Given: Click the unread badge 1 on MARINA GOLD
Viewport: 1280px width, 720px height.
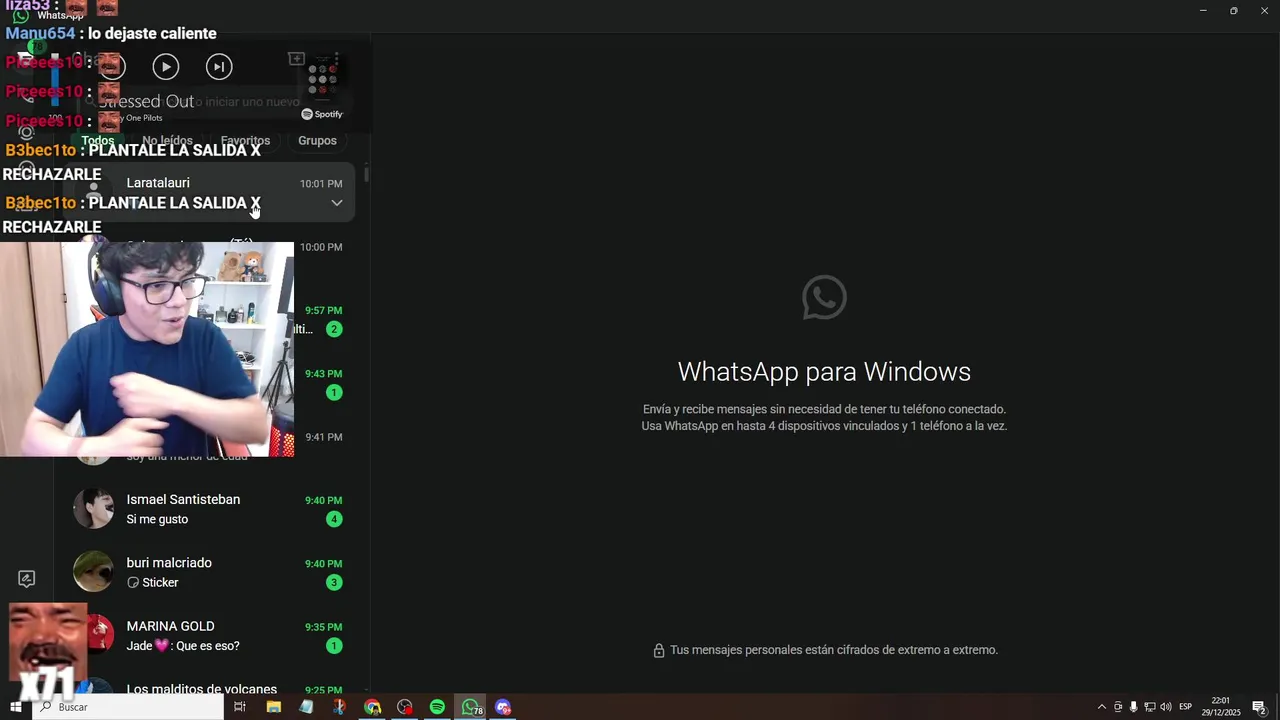Looking at the screenshot, I should pyautogui.click(x=334, y=646).
